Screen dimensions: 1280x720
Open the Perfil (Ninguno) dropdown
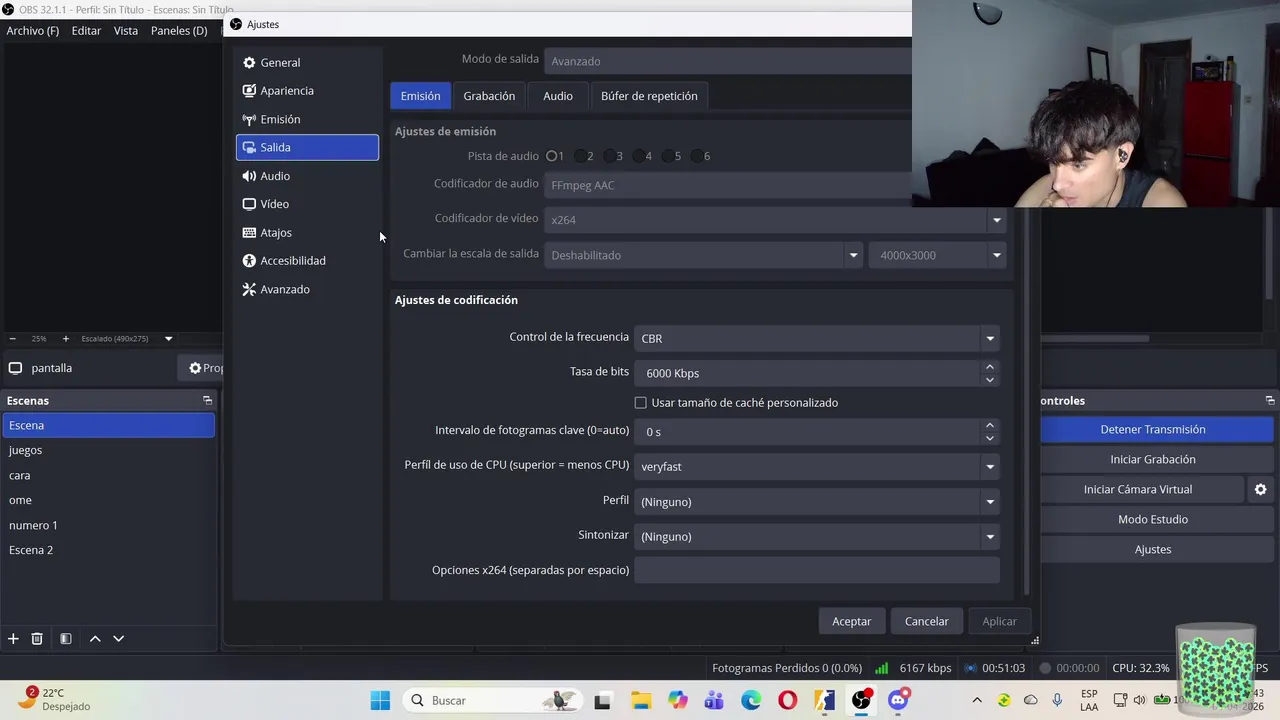point(817,501)
